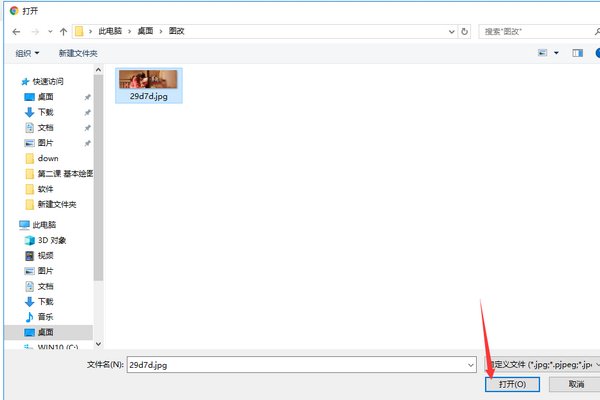The width and height of the screenshot is (600, 400).
Task: Select 音乐 in the navigation pane
Action: point(45,316)
